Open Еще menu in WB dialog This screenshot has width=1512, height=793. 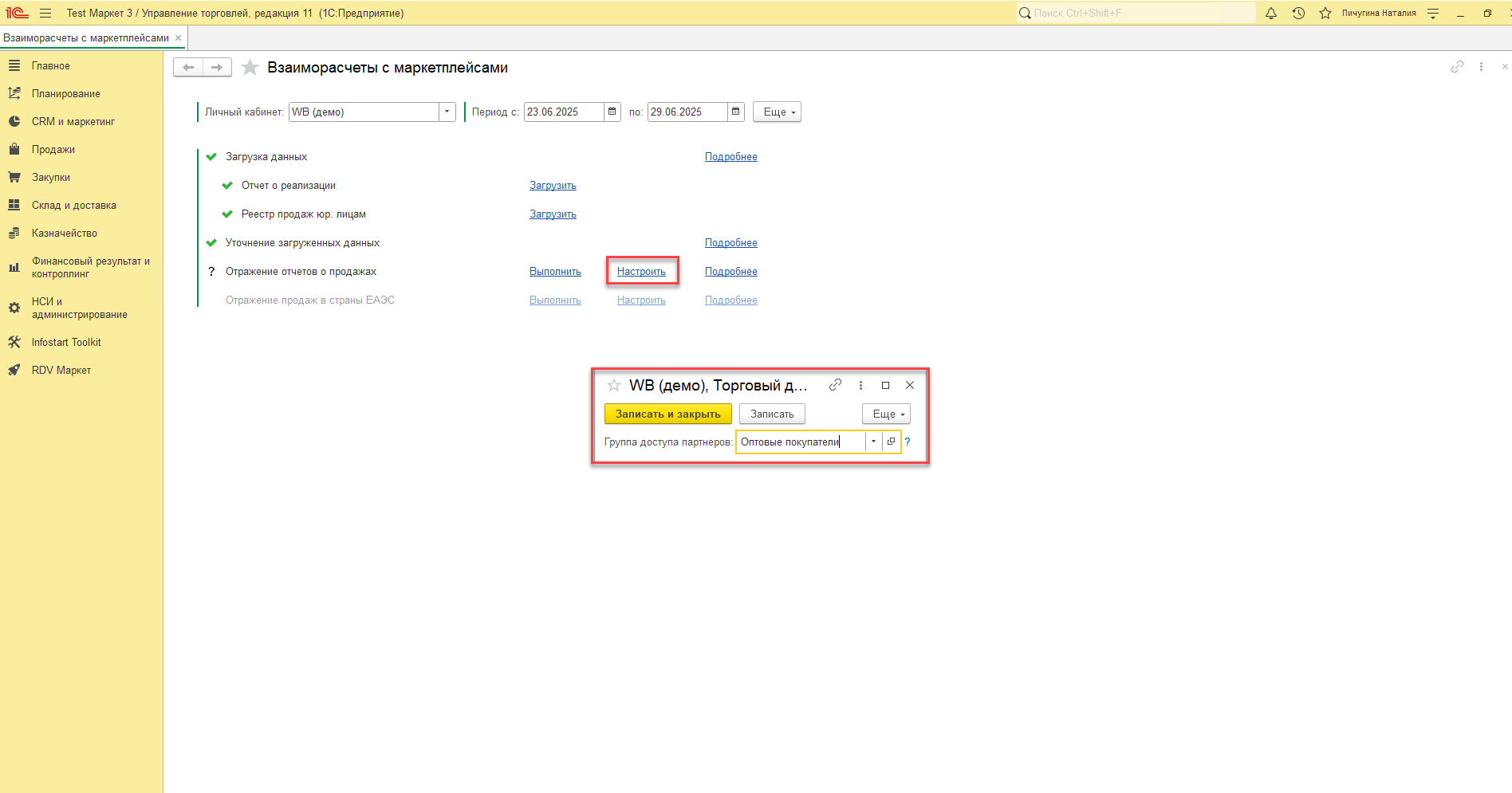pyautogui.click(x=886, y=414)
